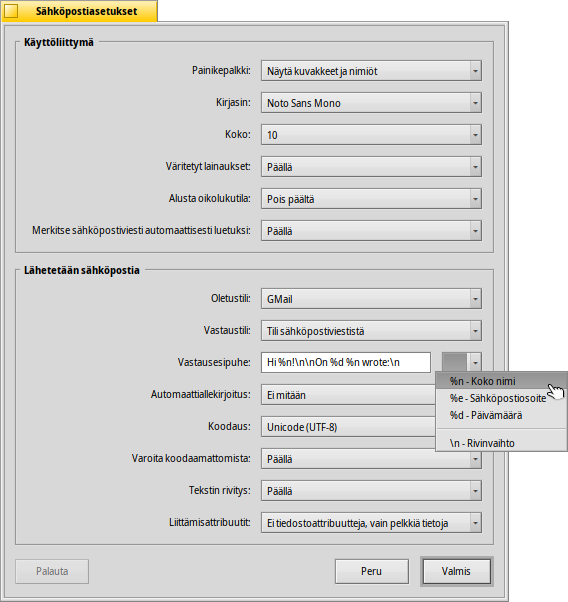Image resolution: width=568 pixels, height=602 pixels.
Task: Open the Painikepalkki dropdown
Action: [x=371, y=71]
